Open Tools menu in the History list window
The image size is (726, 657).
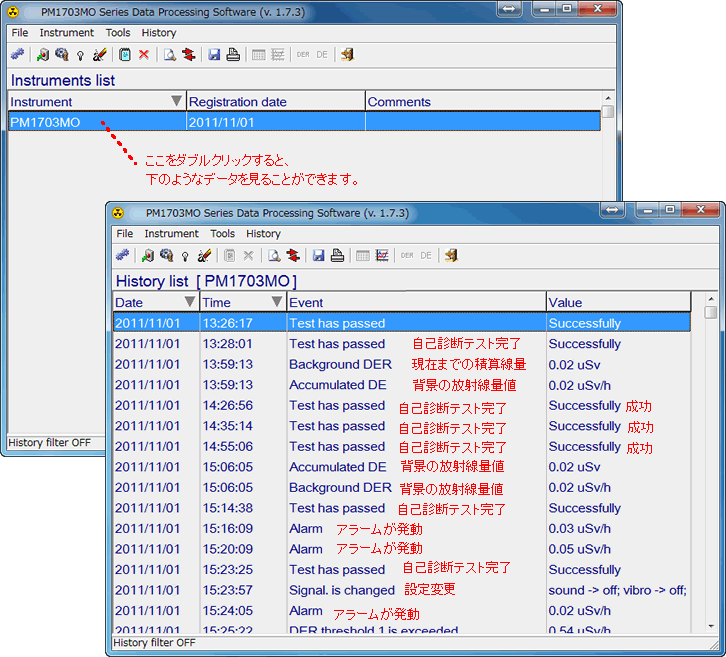coord(223,233)
